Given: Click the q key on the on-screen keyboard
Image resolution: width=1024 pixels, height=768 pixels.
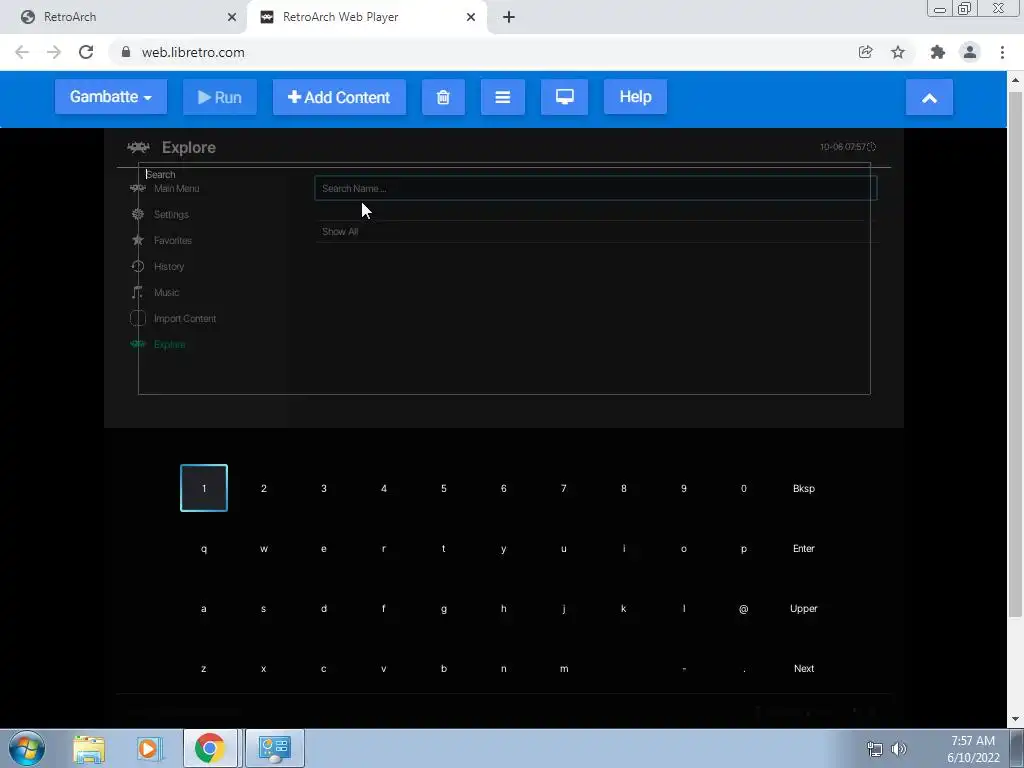Looking at the screenshot, I should click(x=204, y=549).
